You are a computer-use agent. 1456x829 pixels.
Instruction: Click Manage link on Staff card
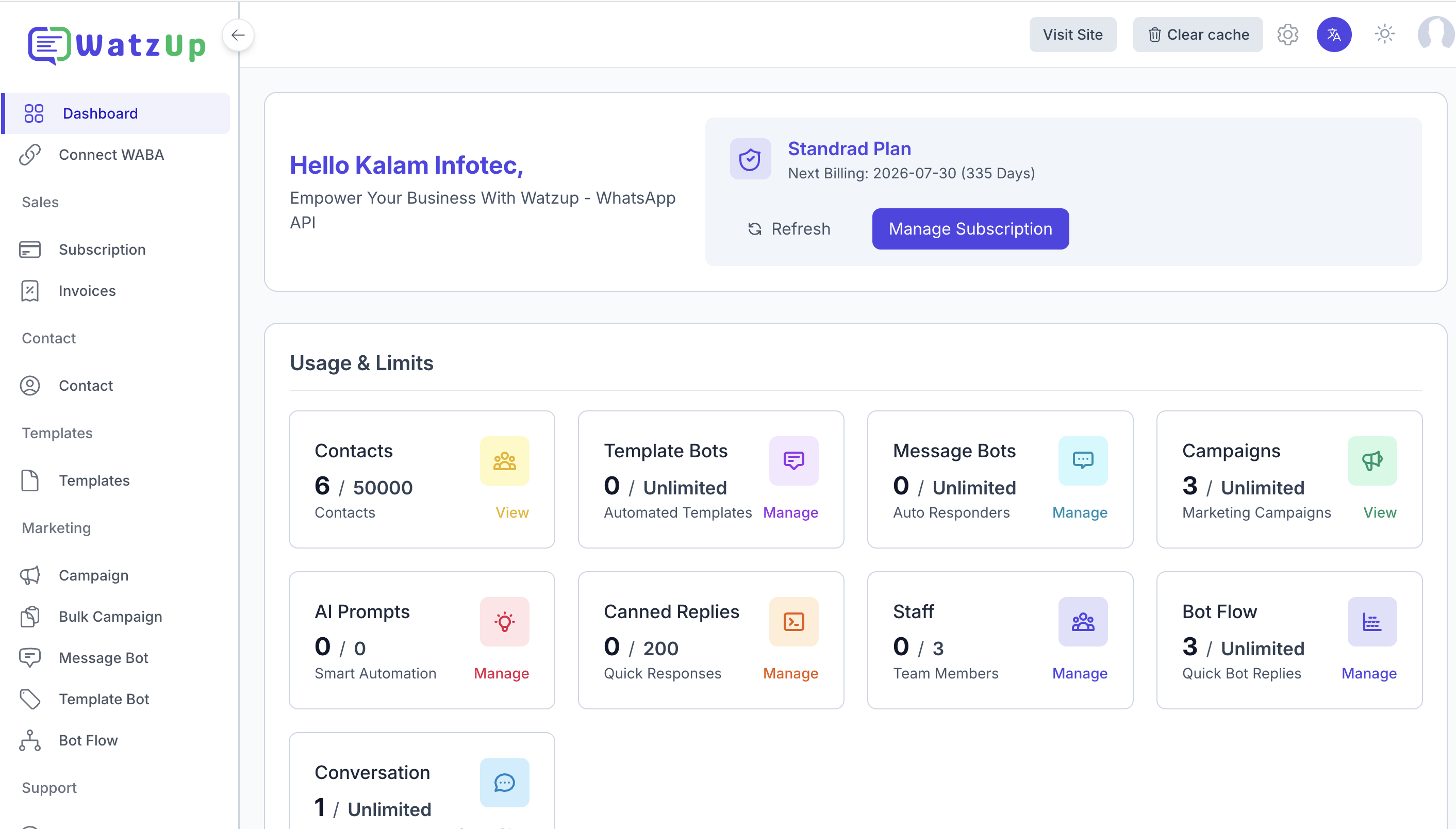[x=1080, y=673]
